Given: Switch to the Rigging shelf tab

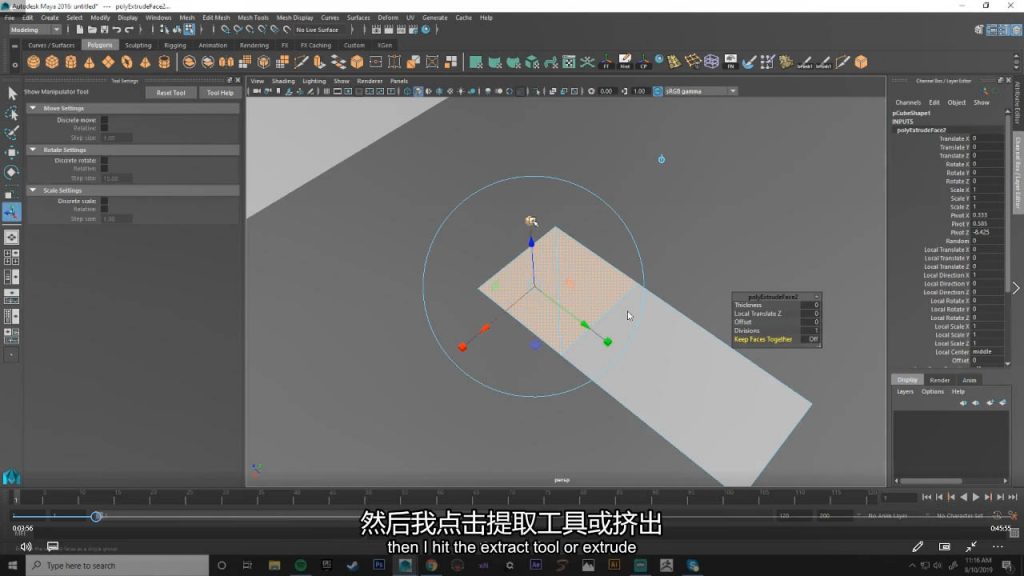Looking at the screenshot, I should pos(174,45).
